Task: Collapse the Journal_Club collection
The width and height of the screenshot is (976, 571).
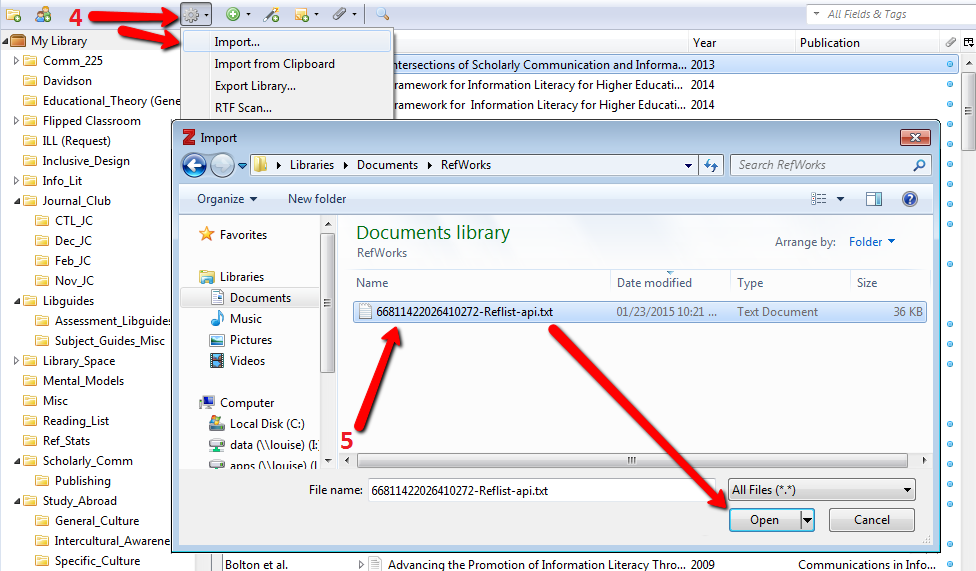Action: coord(16,201)
